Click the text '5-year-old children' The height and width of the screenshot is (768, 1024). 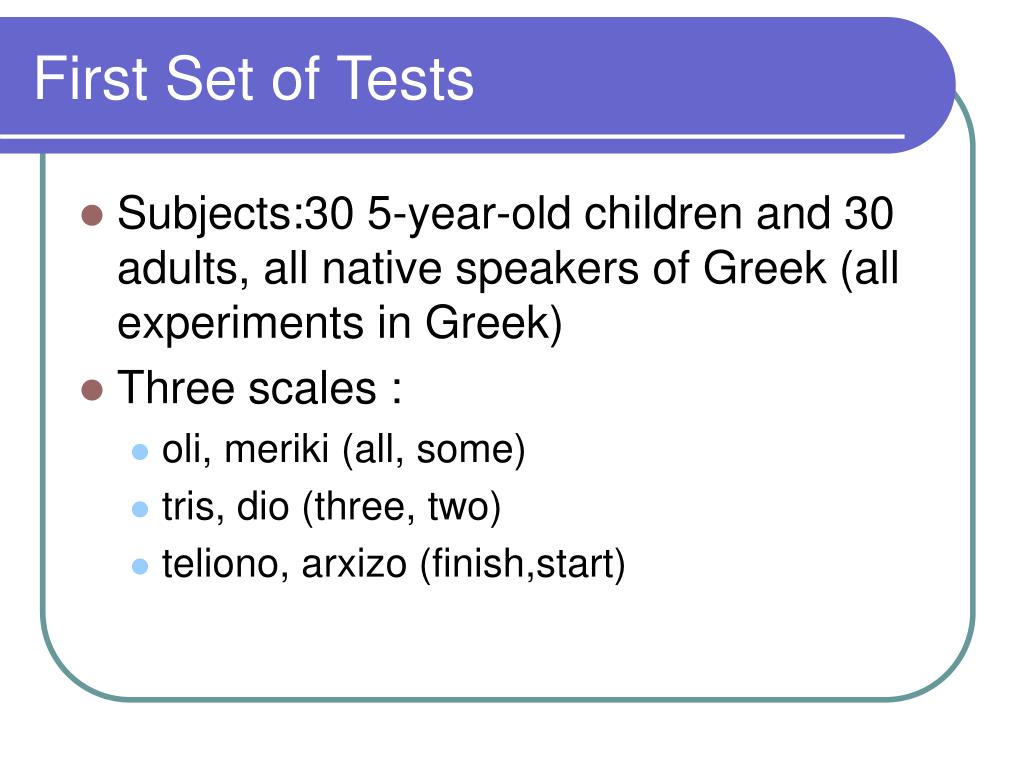[x=555, y=214]
